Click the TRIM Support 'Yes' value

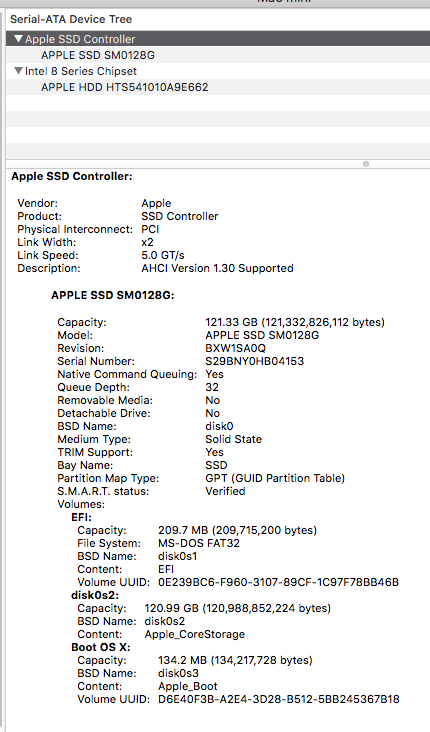tap(214, 452)
